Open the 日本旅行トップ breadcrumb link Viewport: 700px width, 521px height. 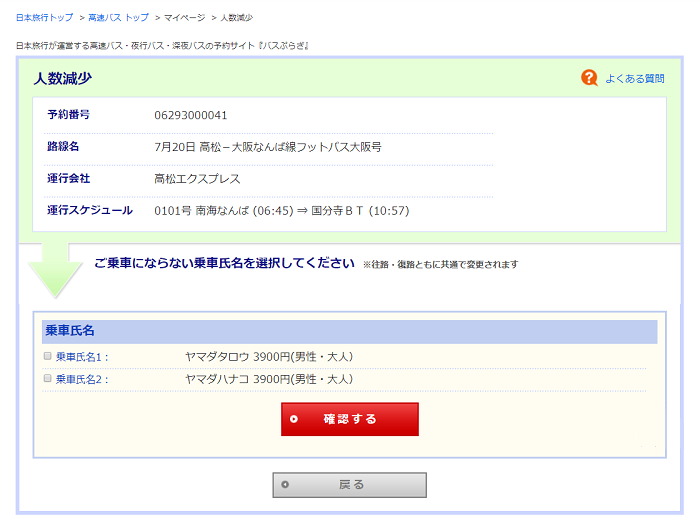44,18
